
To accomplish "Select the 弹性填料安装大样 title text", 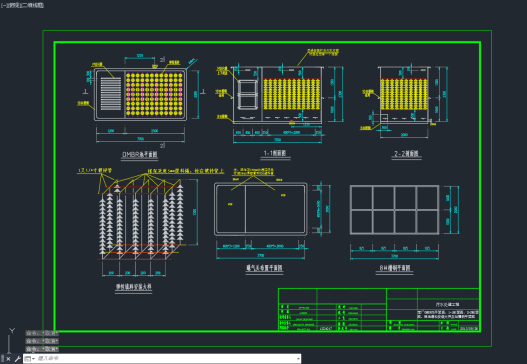I will coord(133,287).
